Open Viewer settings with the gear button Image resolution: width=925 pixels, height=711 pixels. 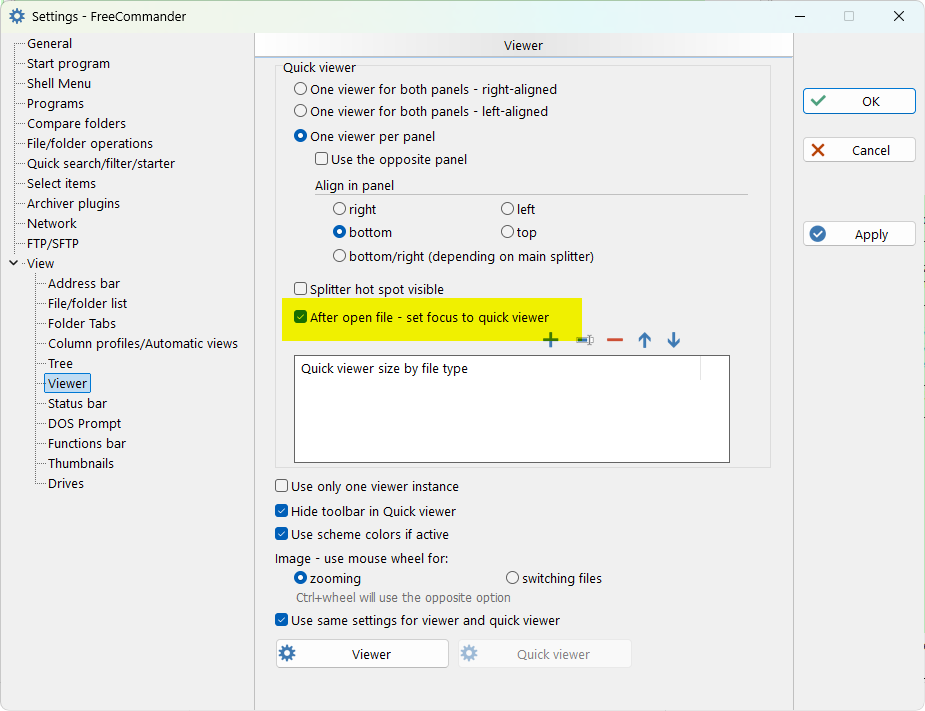[362, 654]
